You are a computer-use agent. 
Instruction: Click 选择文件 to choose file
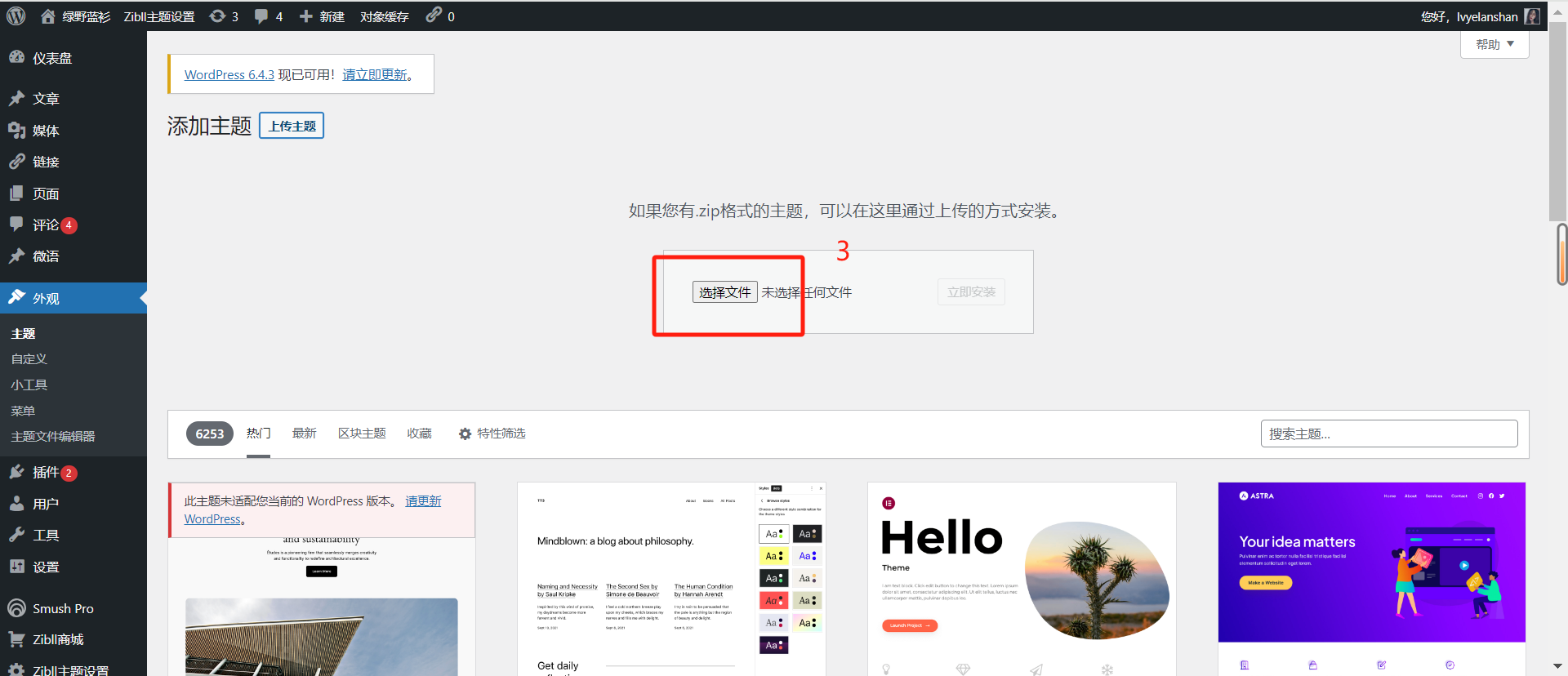pyautogui.click(x=724, y=292)
